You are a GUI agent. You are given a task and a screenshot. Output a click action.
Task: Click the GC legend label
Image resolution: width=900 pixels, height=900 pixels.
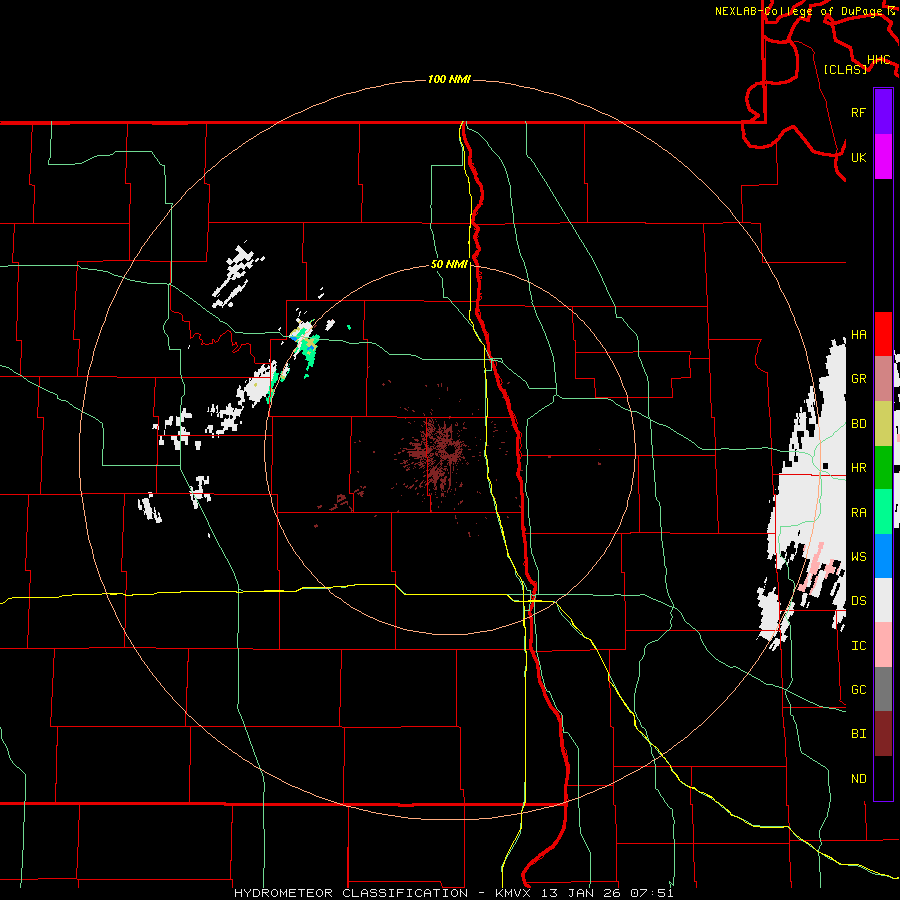coord(859,690)
